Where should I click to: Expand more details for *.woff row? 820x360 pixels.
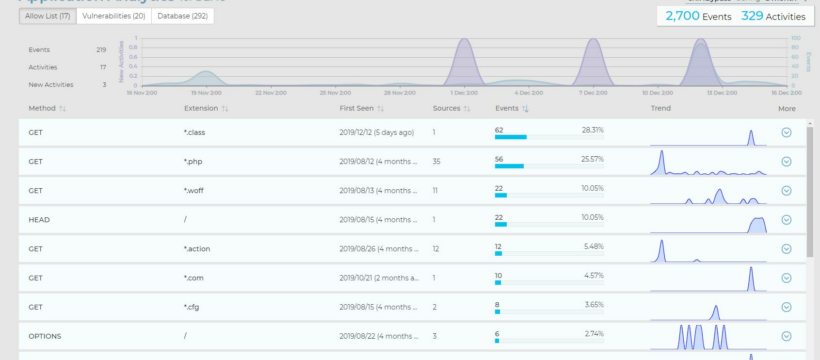(x=786, y=190)
